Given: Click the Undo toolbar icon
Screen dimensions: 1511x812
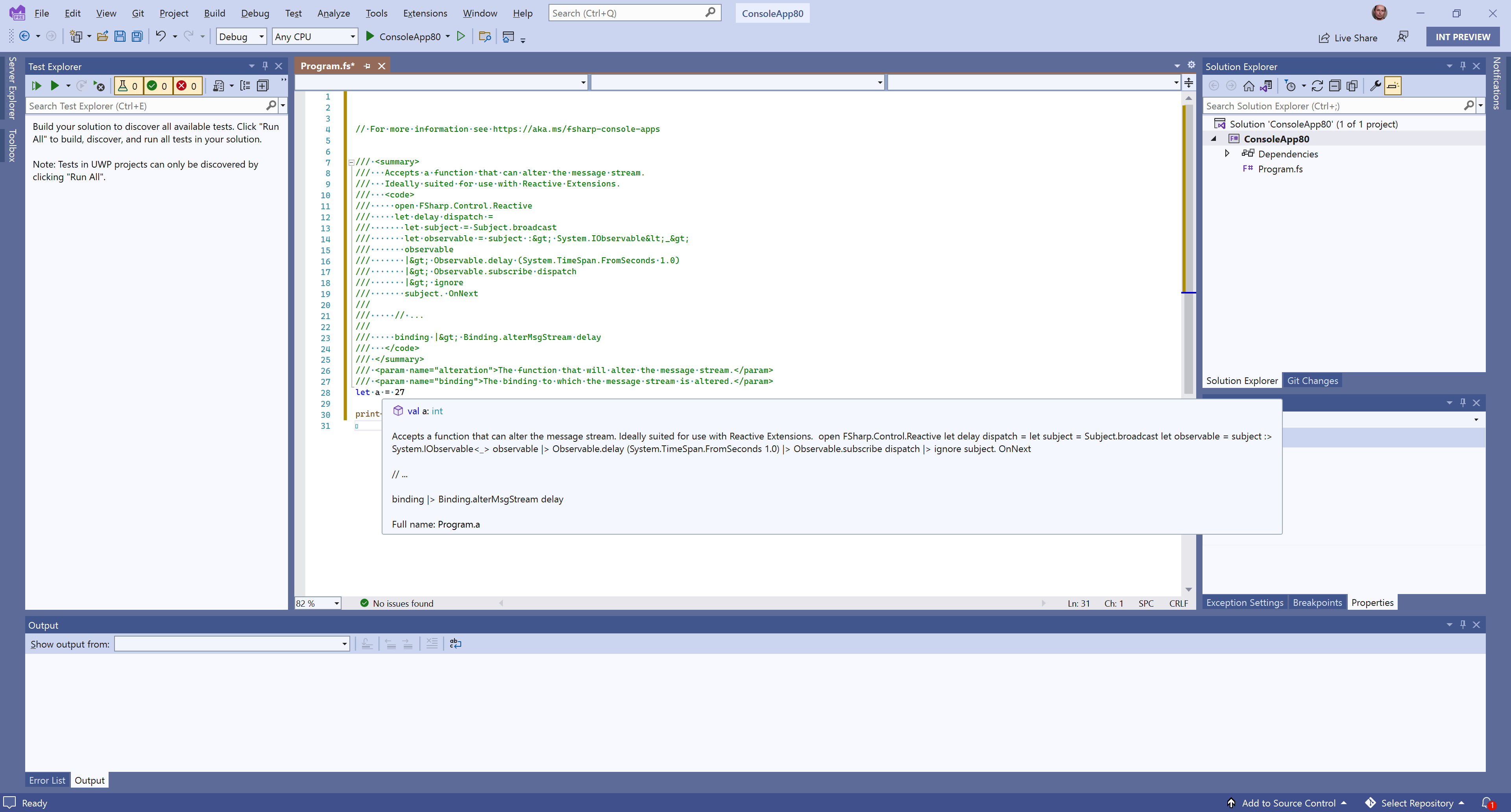Looking at the screenshot, I should click(x=160, y=36).
